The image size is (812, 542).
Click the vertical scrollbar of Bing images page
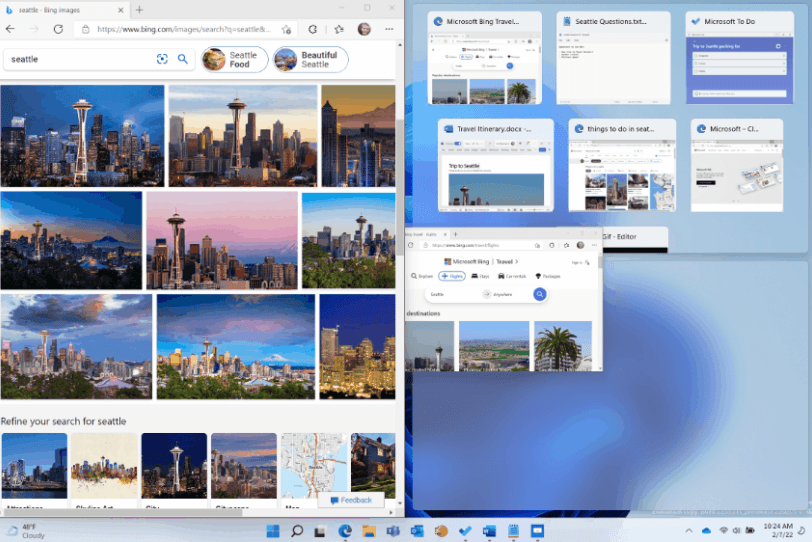click(x=399, y=186)
